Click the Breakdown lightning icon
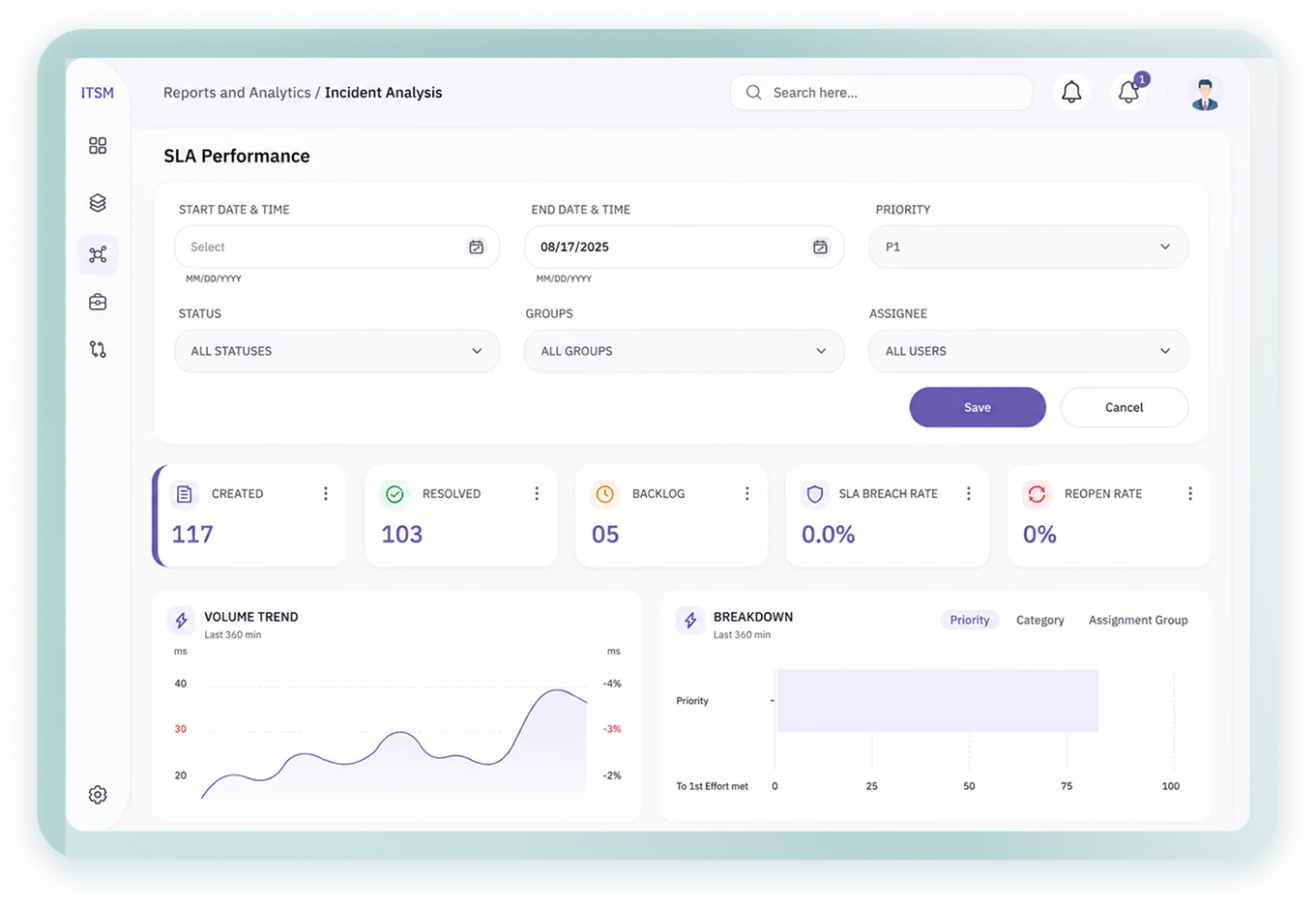 point(690,620)
